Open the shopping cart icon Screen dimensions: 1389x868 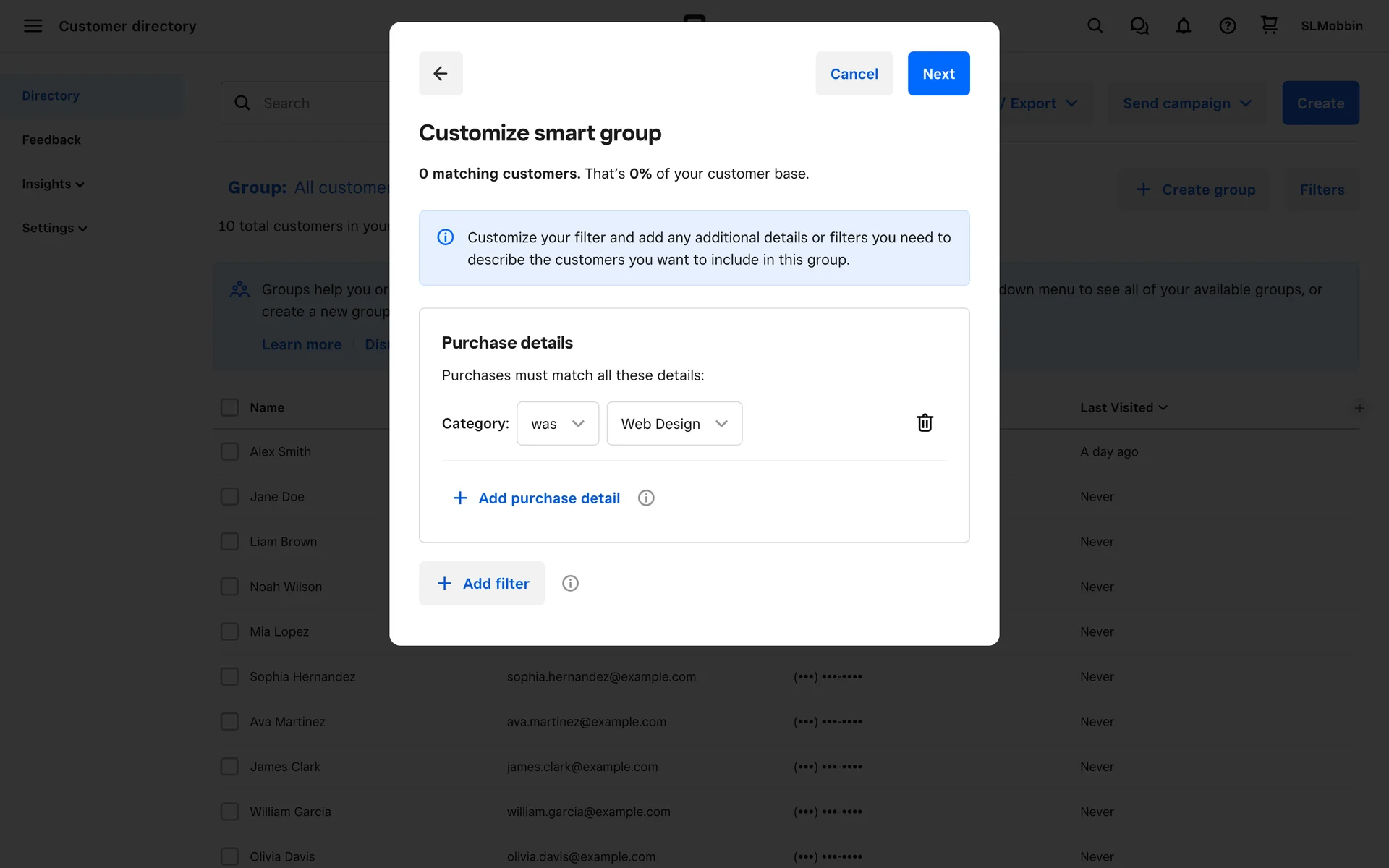coord(1269,26)
